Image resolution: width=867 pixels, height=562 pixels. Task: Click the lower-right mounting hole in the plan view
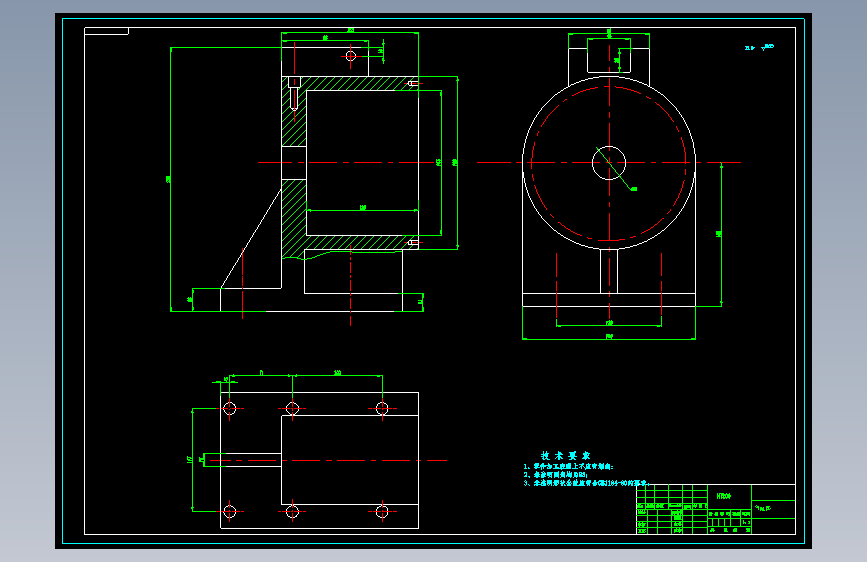click(382, 512)
